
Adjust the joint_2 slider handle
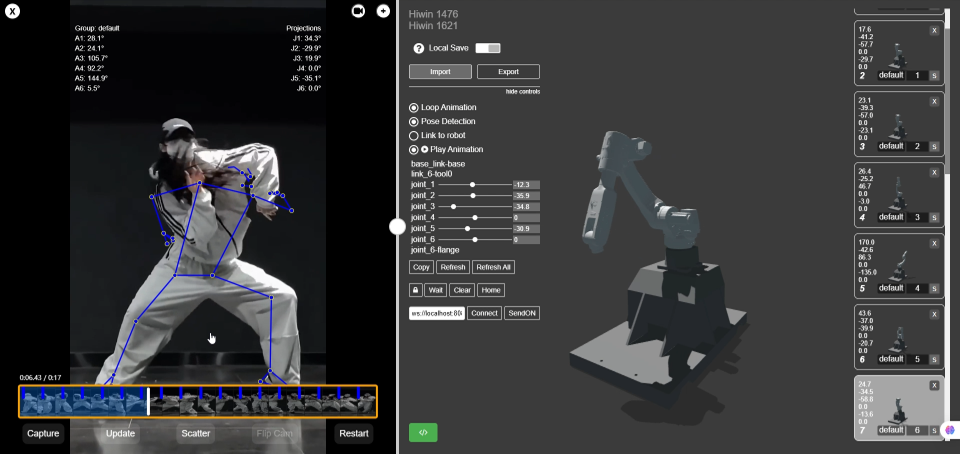tap(473, 195)
